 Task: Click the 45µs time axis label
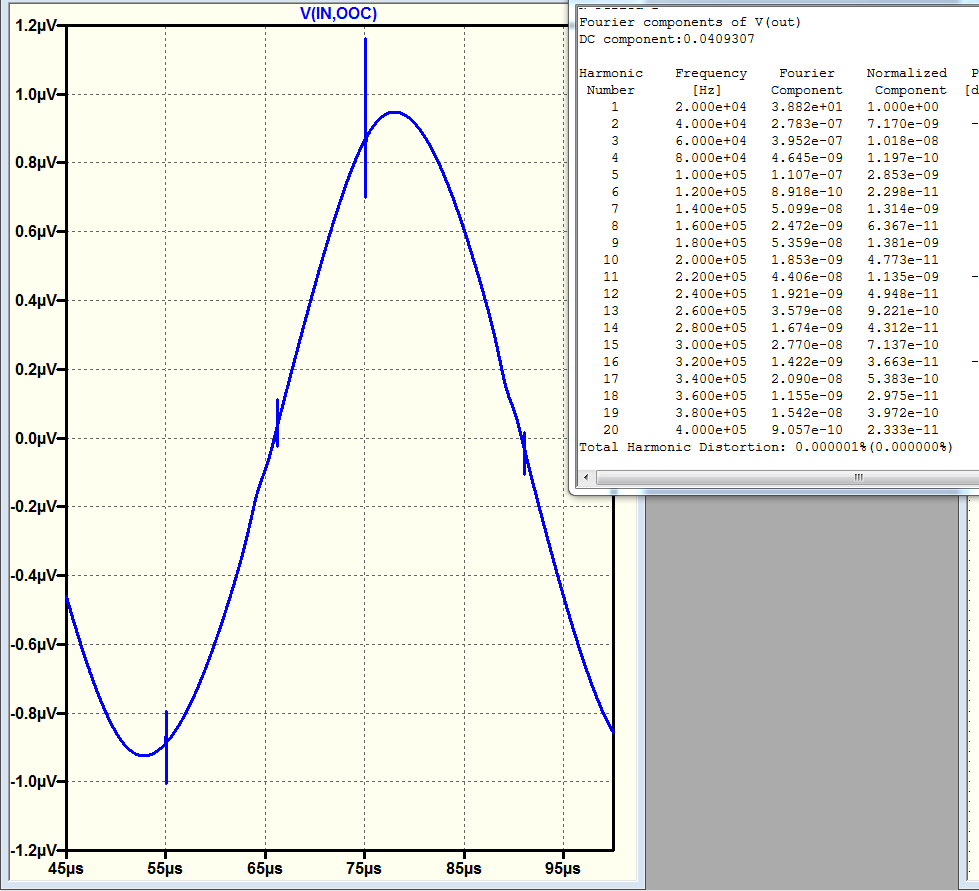[x=66, y=869]
